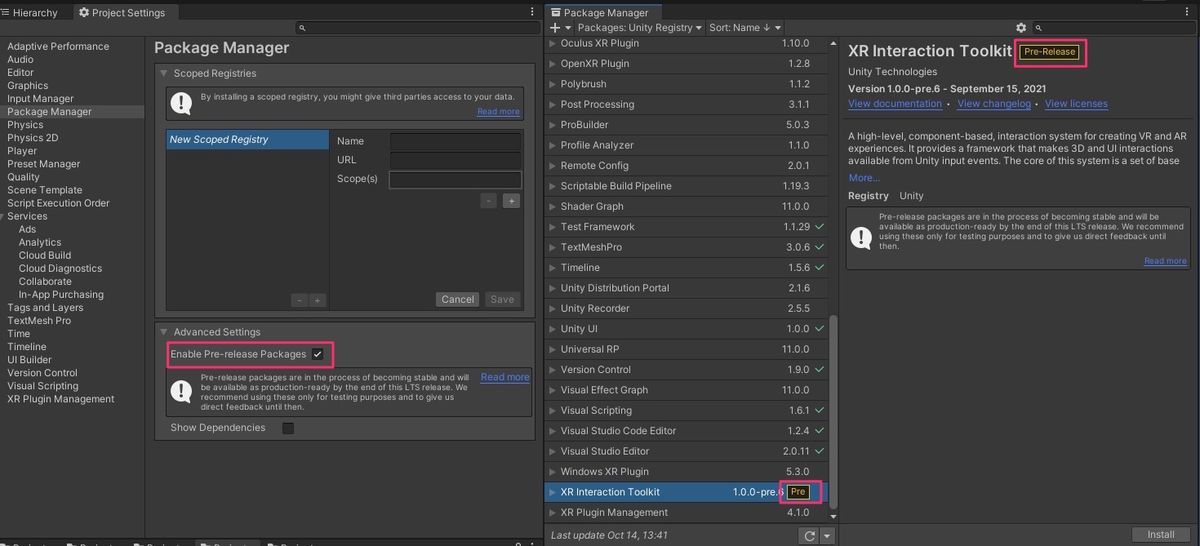Click the Save button for registry

tap(502, 299)
